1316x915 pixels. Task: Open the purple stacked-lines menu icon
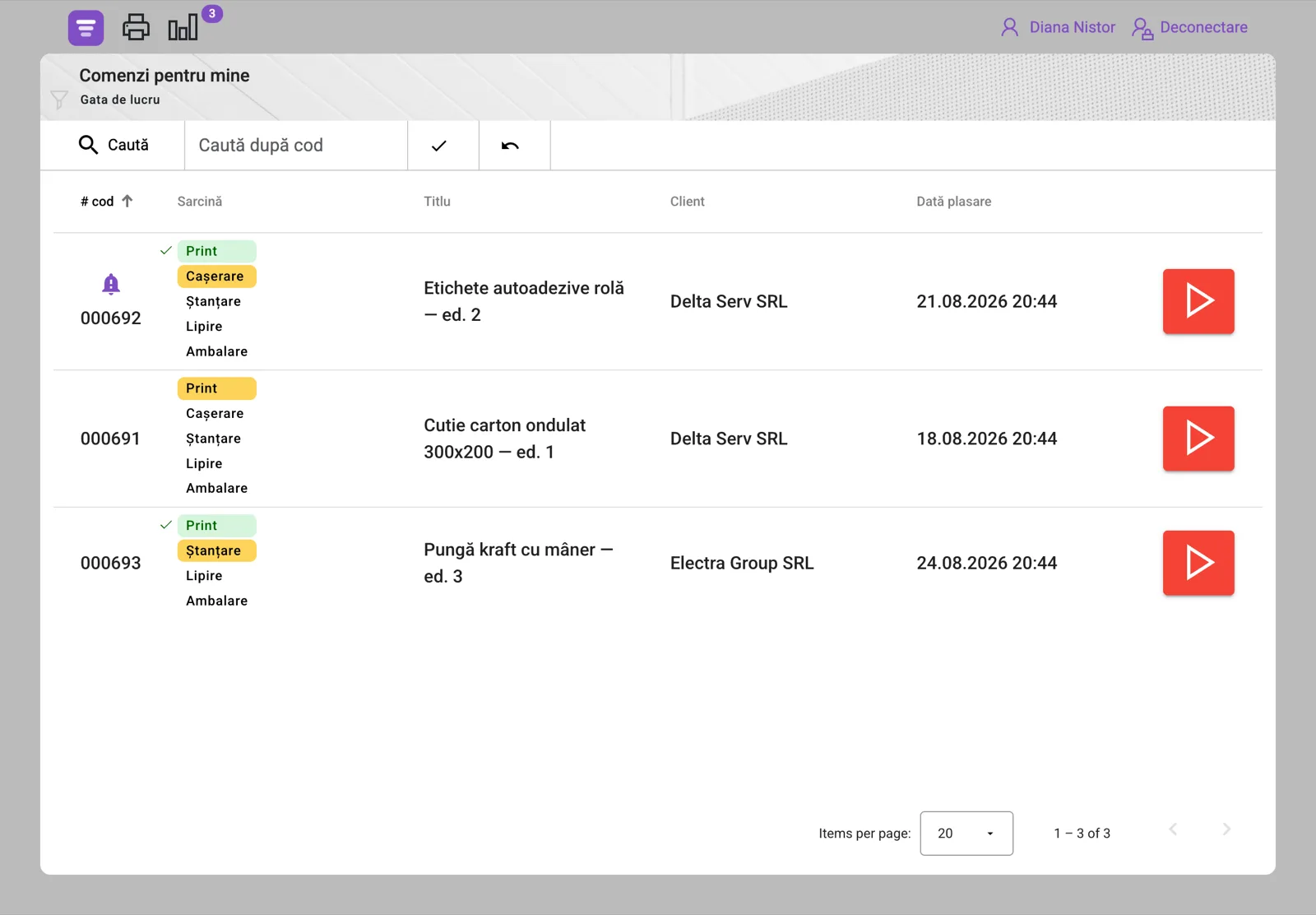point(86,28)
